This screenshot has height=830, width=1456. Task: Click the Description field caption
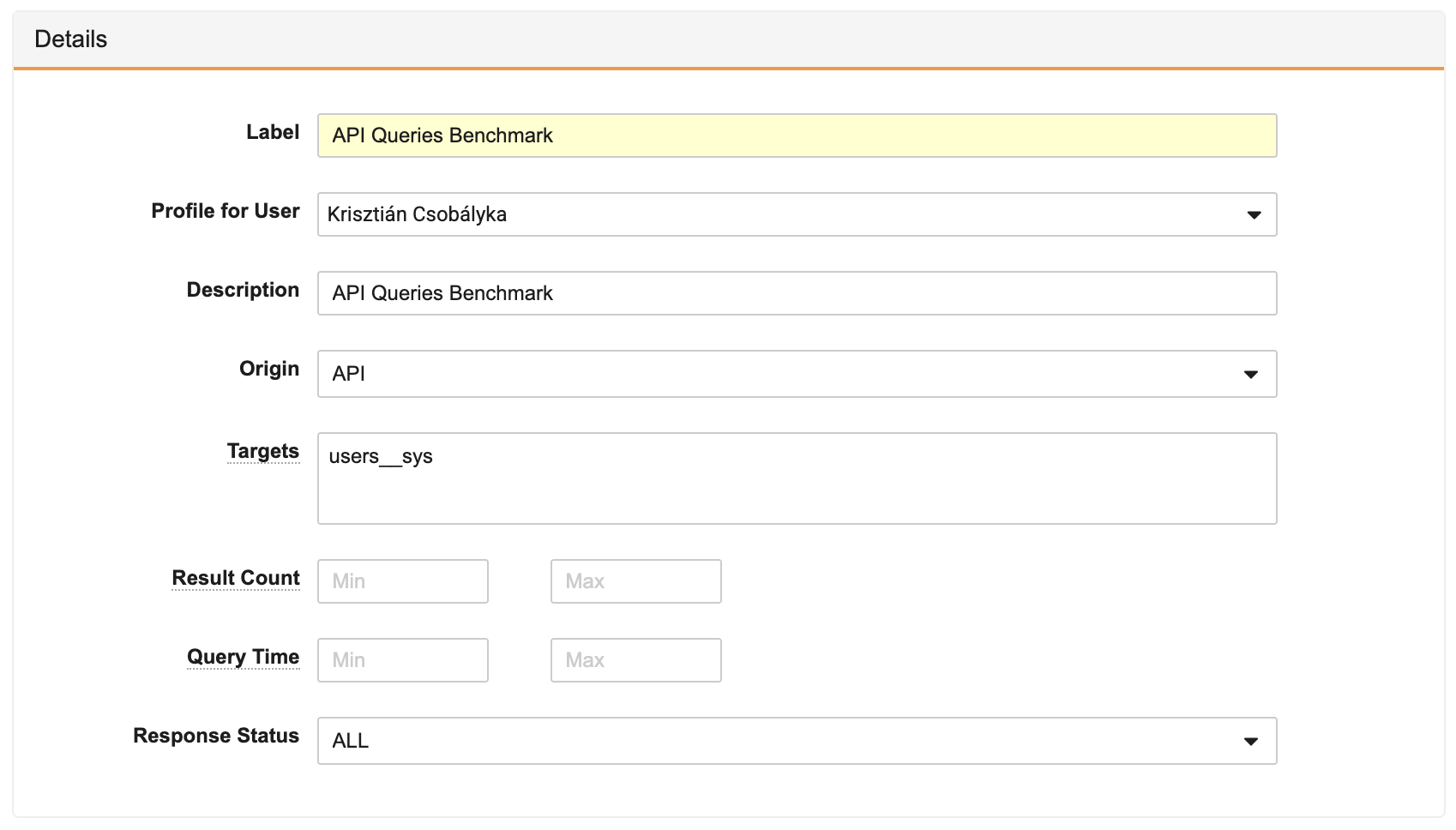243,290
